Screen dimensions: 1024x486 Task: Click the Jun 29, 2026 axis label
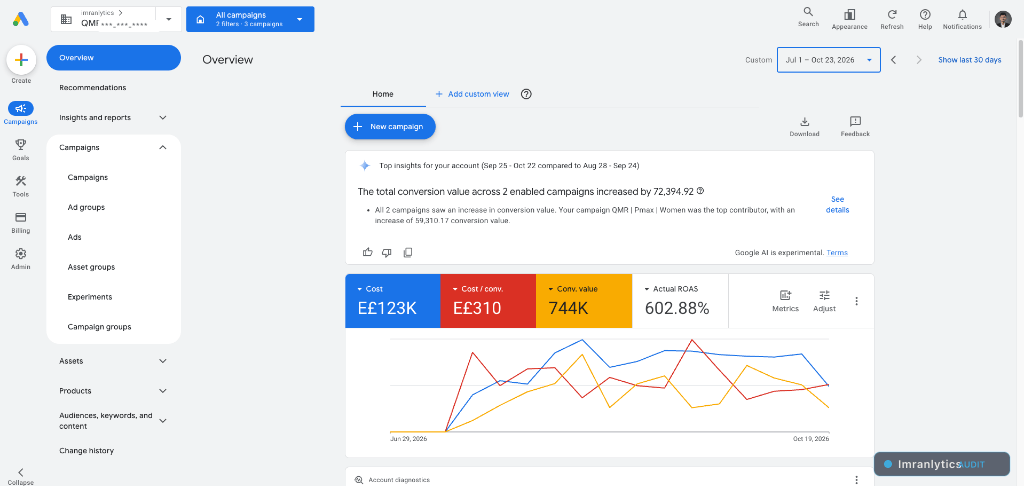click(408, 439)
